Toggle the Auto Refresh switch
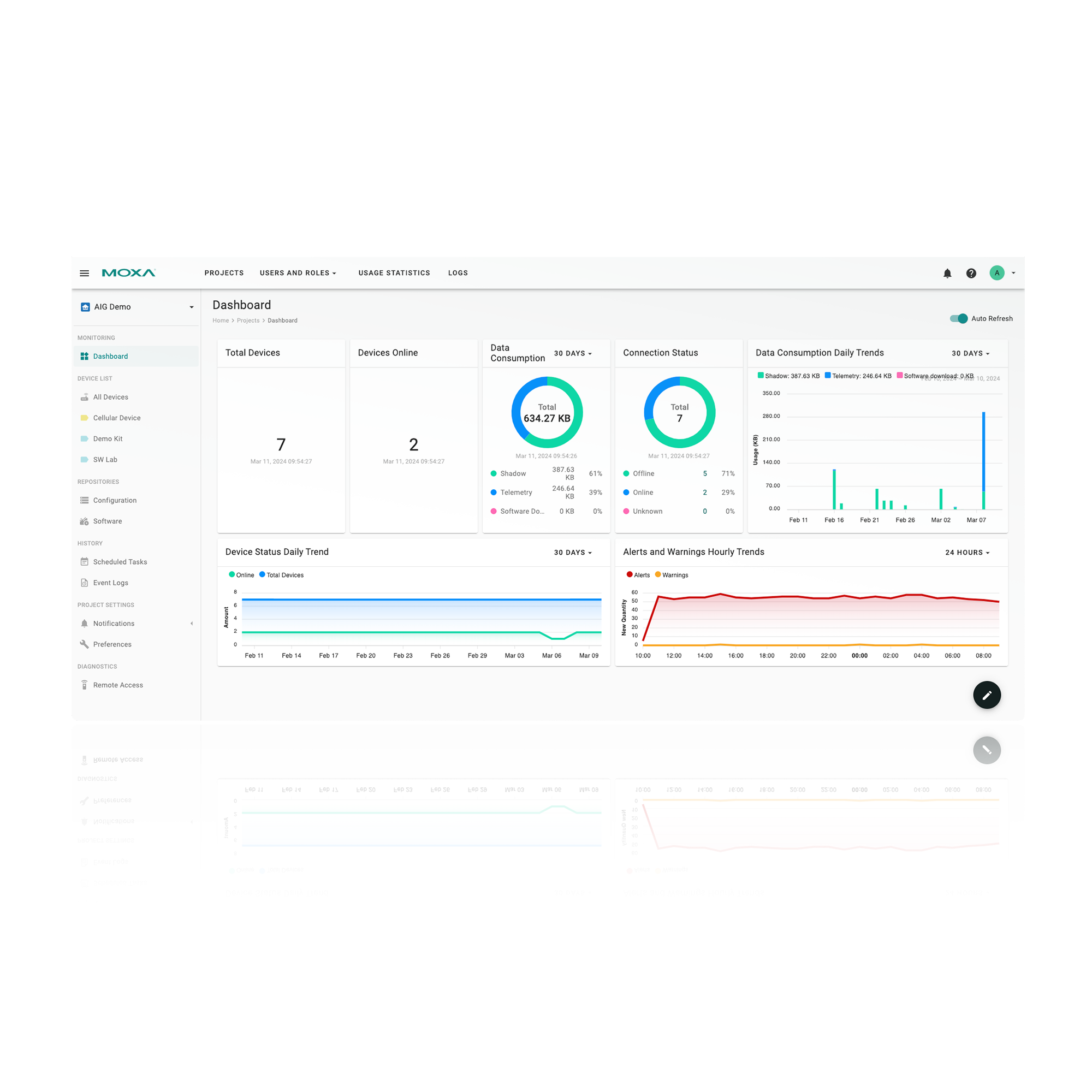 [x=959, y=318]
